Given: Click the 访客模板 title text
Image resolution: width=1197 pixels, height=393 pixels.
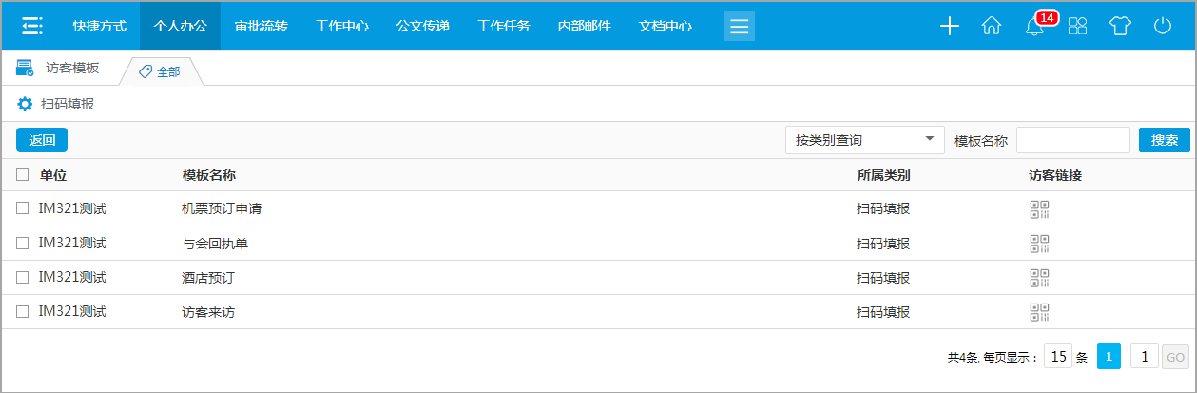Looking at the screenshot, I should tap(73, 67).
